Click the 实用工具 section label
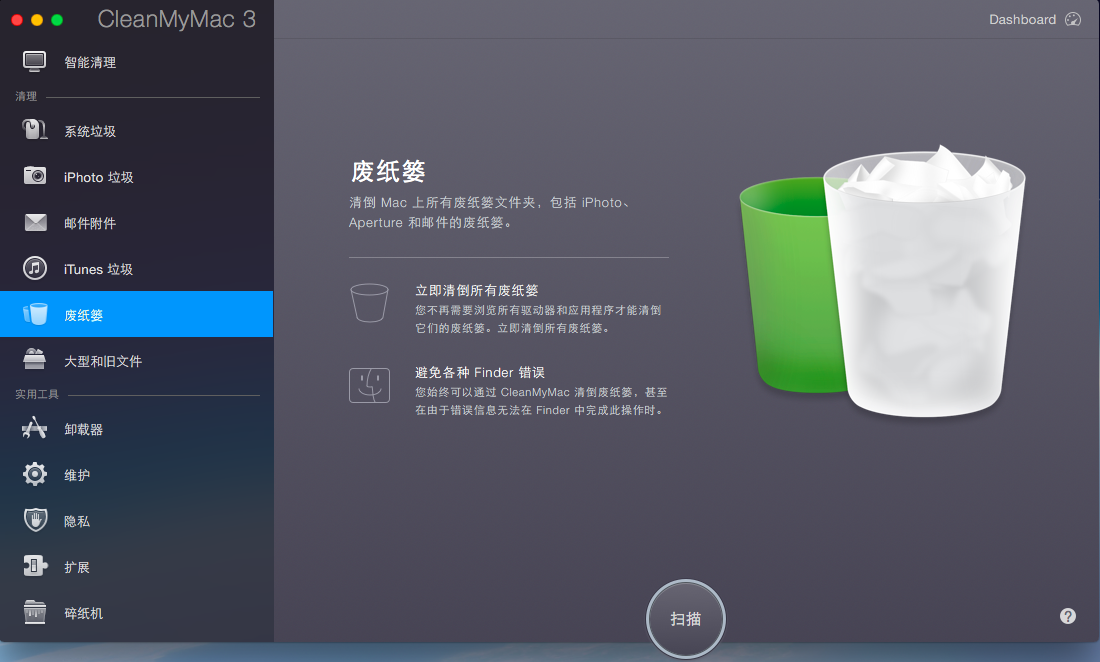Screen dimensions: 1100x662 (x=36, y=394)
